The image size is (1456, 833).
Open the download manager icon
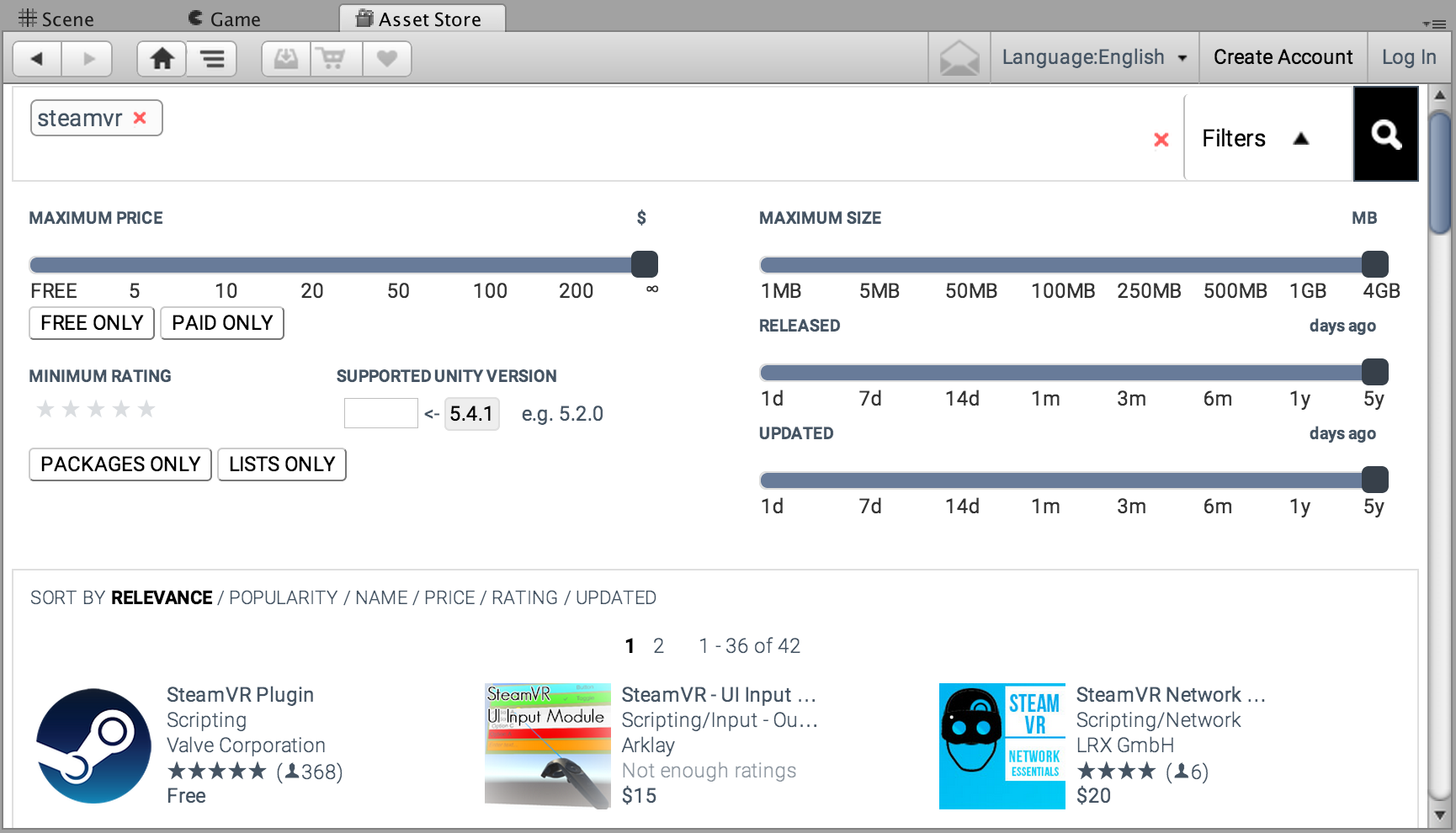[x=286, y=59]
